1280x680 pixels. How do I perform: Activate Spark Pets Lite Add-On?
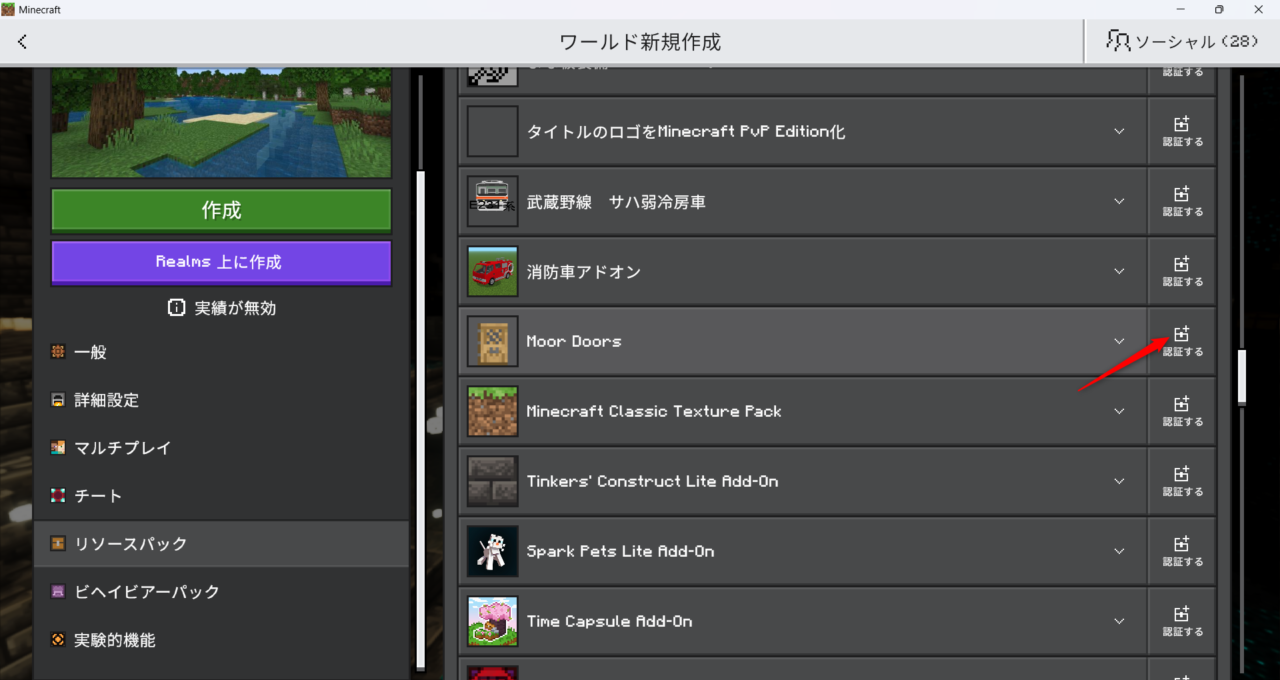(1182, 551)
